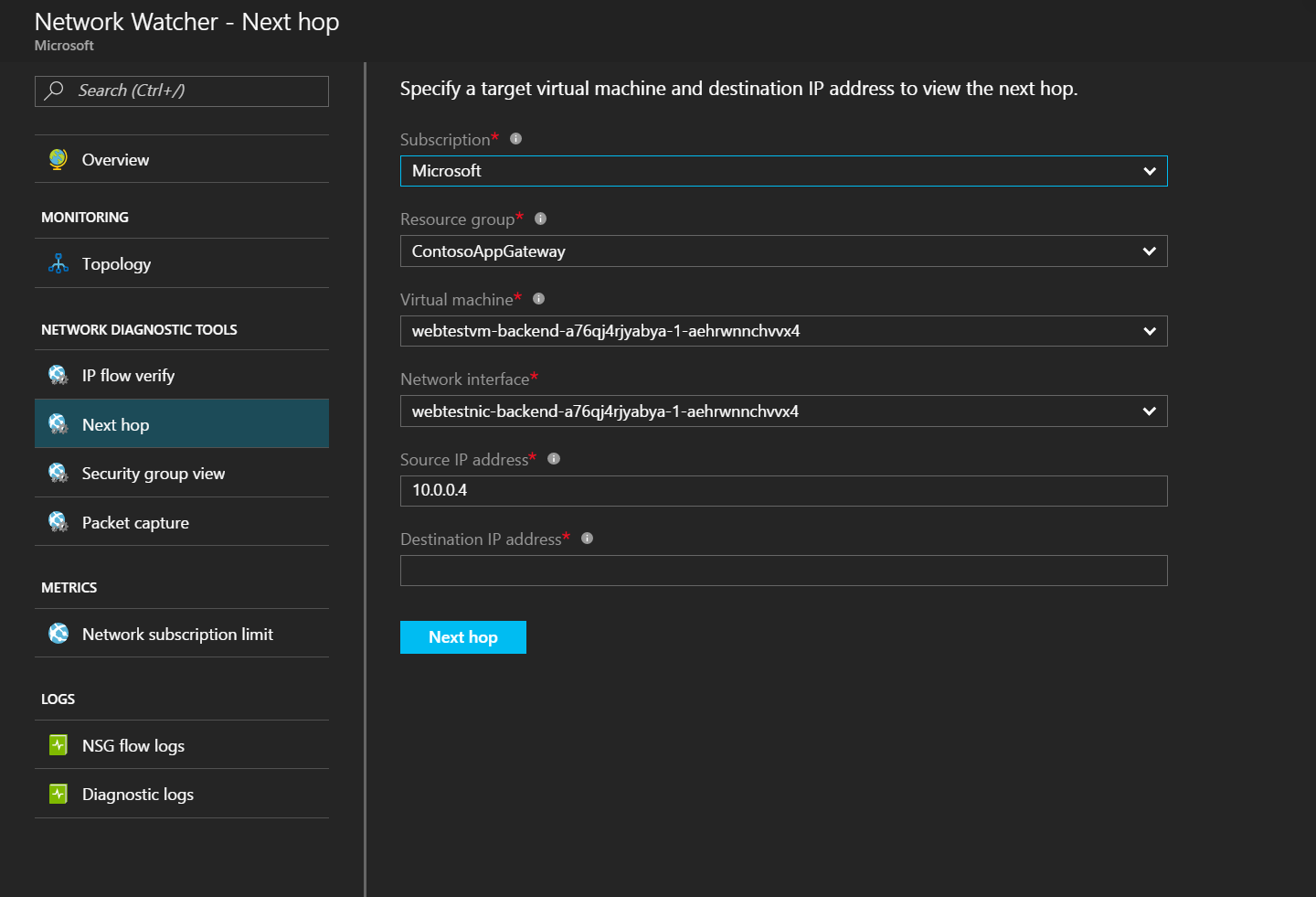Viewport: 1316px width, 897px height.
Task: Select Next hop in the sidebar menu
Action: coord(116,424)
